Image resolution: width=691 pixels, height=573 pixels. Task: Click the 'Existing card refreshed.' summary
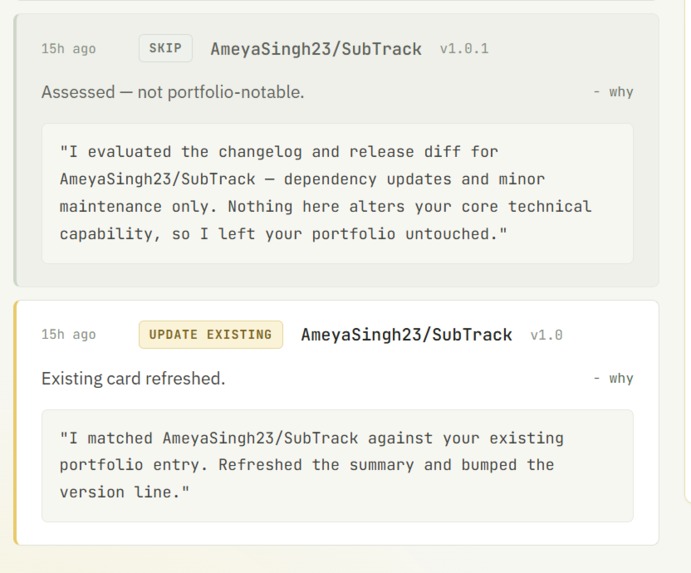pos(133,379)
